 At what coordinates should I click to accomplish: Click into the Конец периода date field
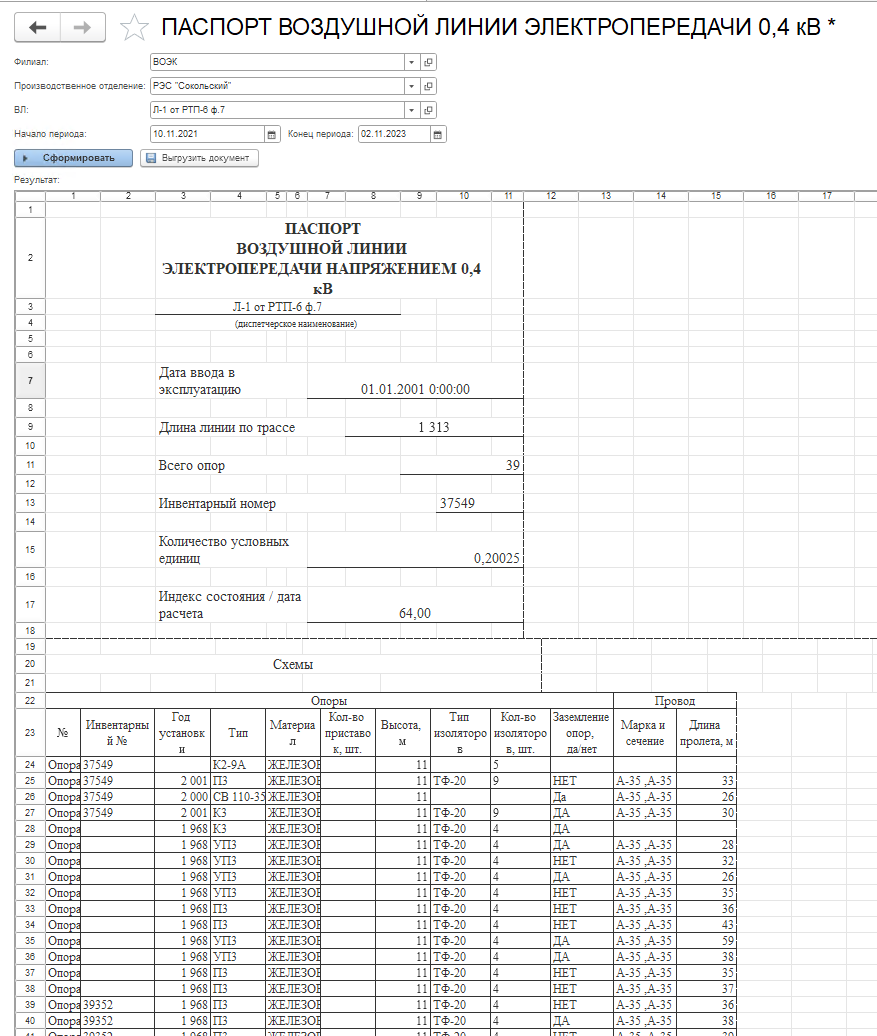pyautogui.click(x=393, y=134)
